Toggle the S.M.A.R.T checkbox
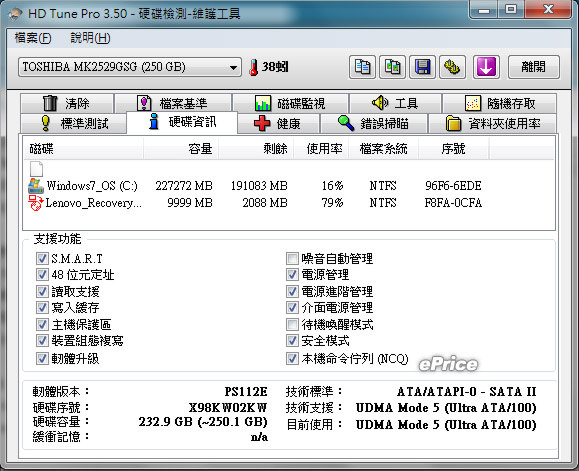 [x=42, y=258]
